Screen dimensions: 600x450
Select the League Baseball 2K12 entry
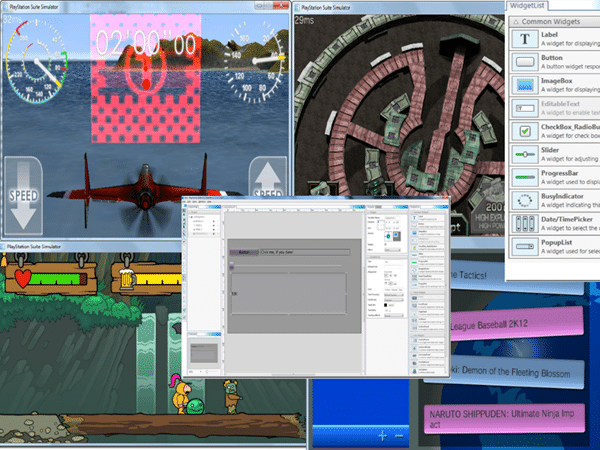(517, 324)
